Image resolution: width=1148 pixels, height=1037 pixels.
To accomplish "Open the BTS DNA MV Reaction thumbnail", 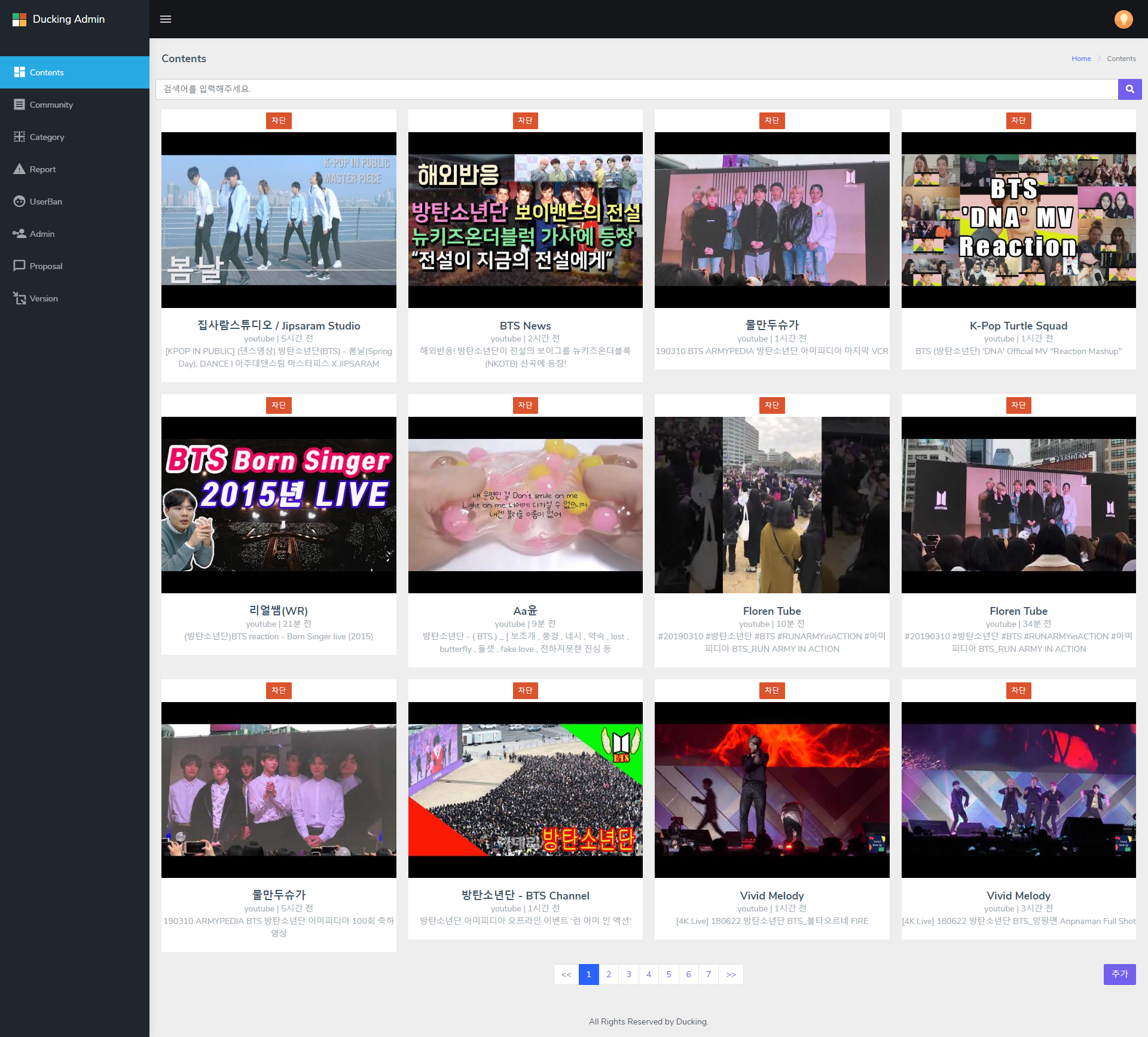I will point(1018,220).
